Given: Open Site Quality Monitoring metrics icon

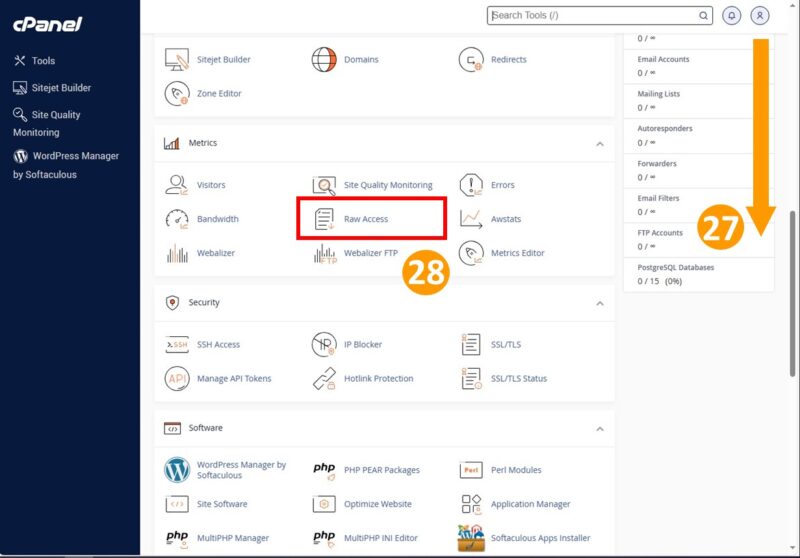Looking at the screenshot, I should 324,185.
